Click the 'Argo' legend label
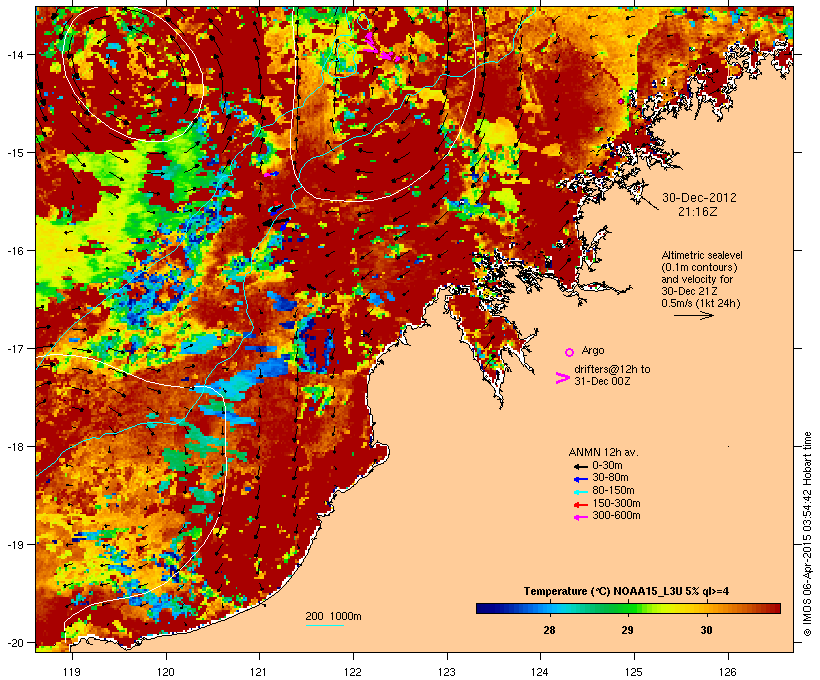 pos(593,350)
